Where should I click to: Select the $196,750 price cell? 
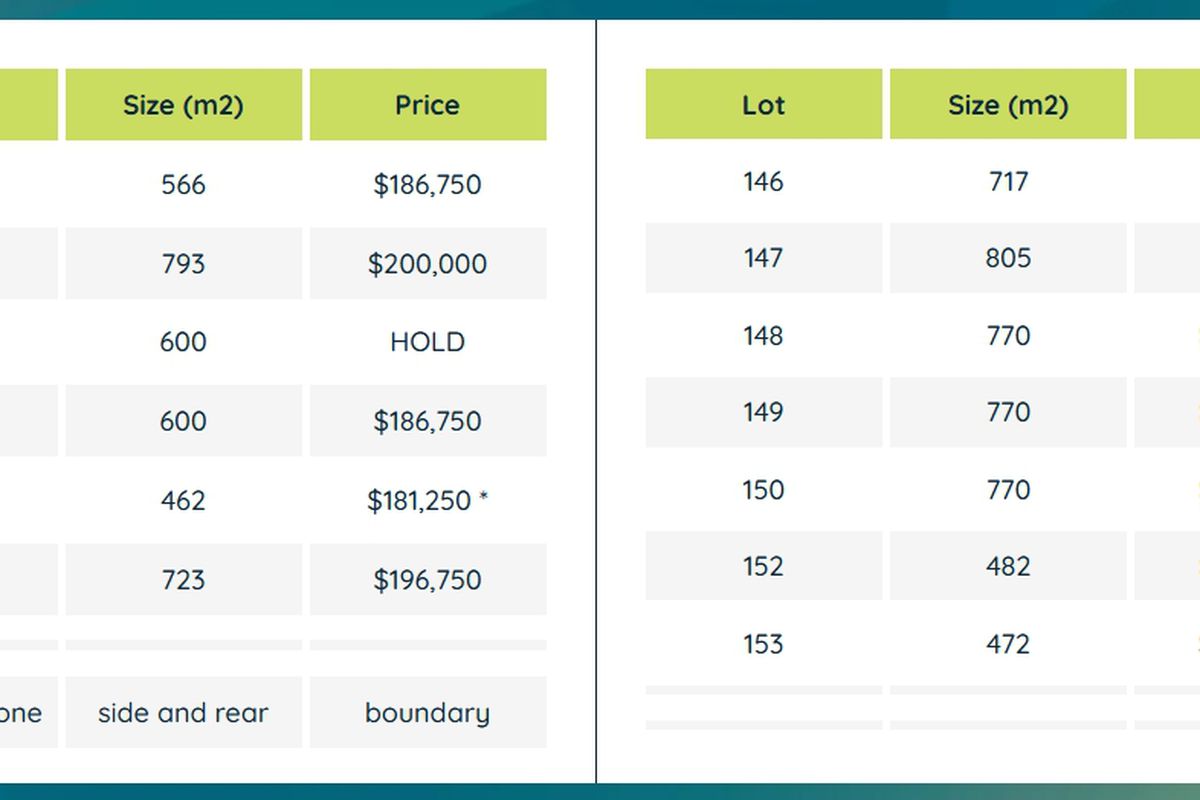(428, 579)
